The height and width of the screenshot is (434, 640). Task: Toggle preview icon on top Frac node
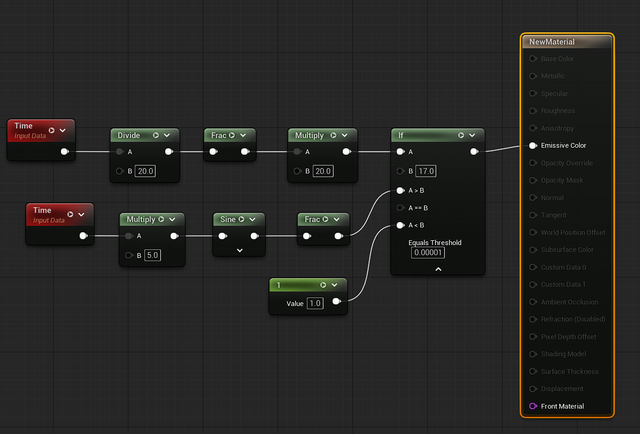pyautogui.click(x=232, y=135)
